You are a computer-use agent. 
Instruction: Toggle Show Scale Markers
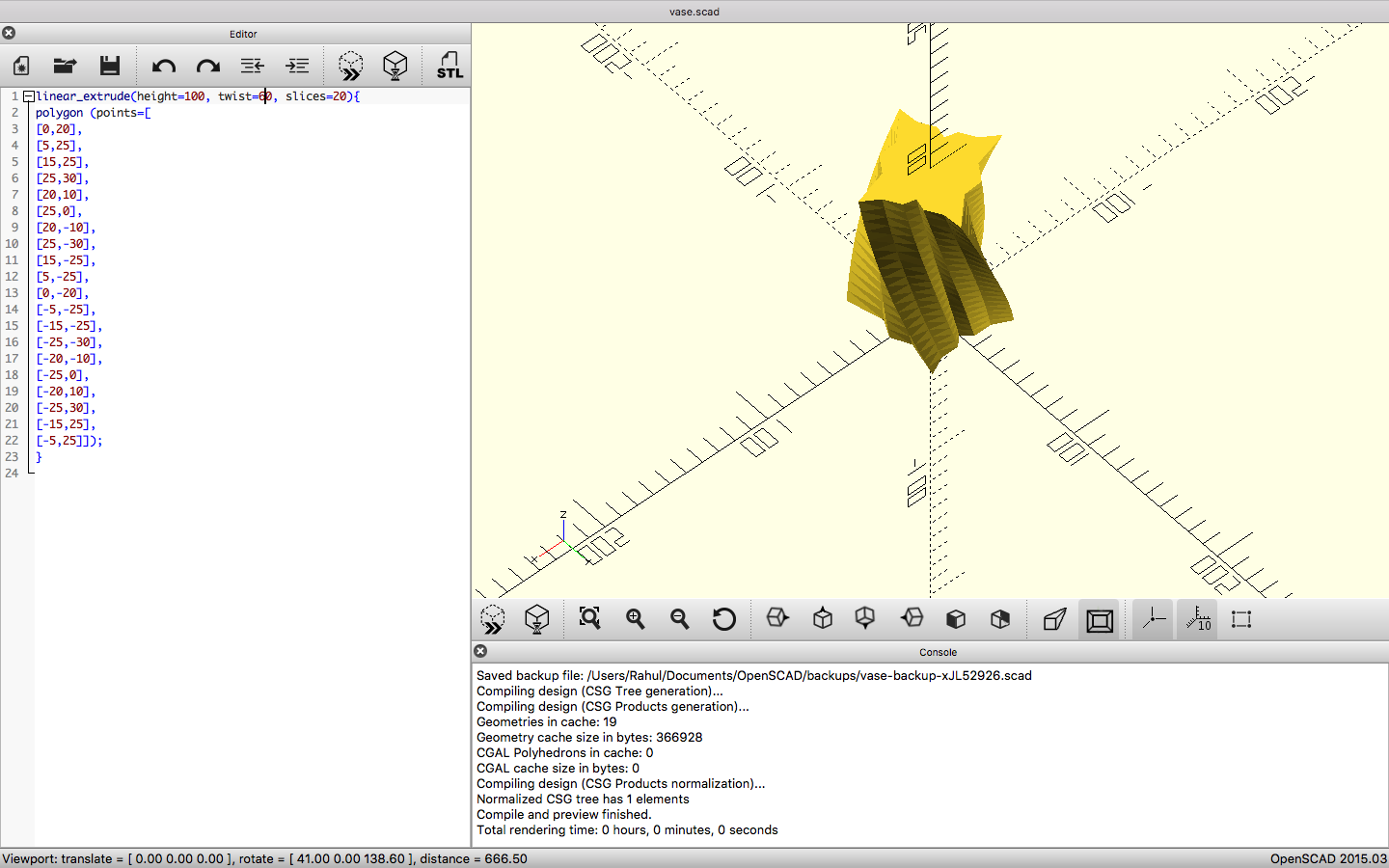tap(1198, 619)
